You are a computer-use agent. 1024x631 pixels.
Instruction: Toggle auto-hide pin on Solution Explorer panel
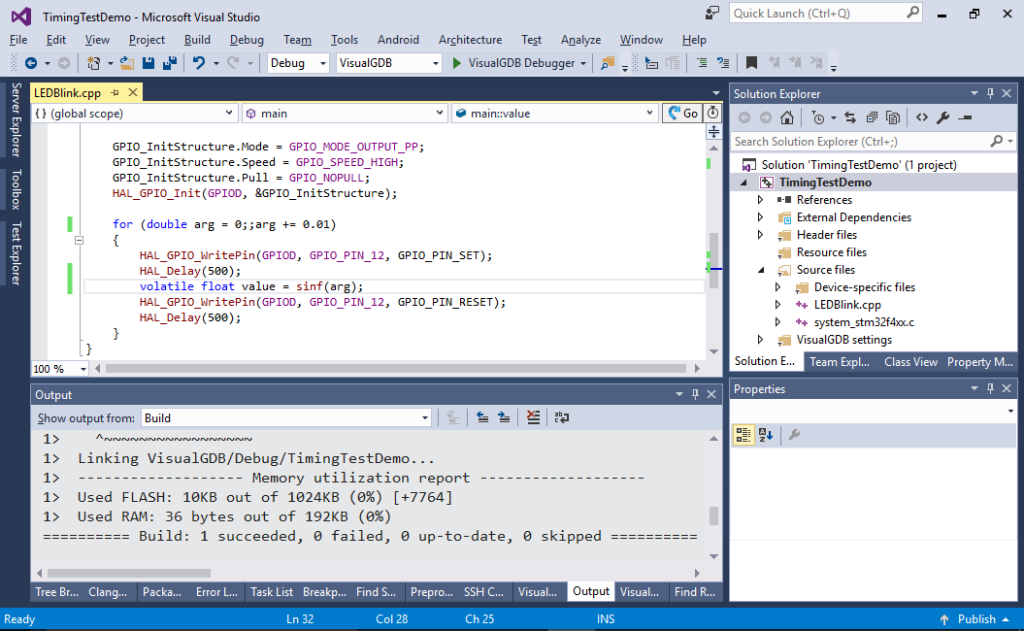pos(991,93)
